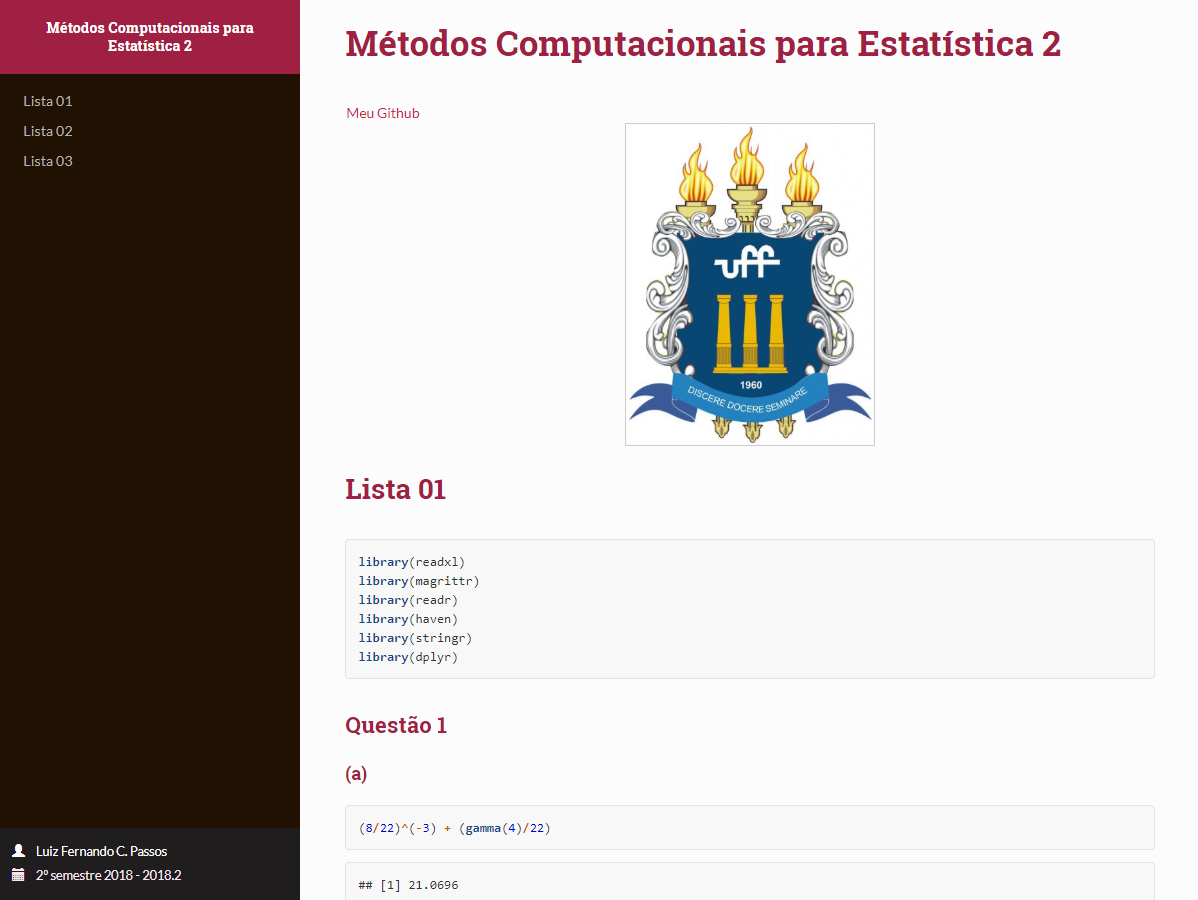Click the Questão 1 heading
1198x900 pixels.
pos(396,725)
